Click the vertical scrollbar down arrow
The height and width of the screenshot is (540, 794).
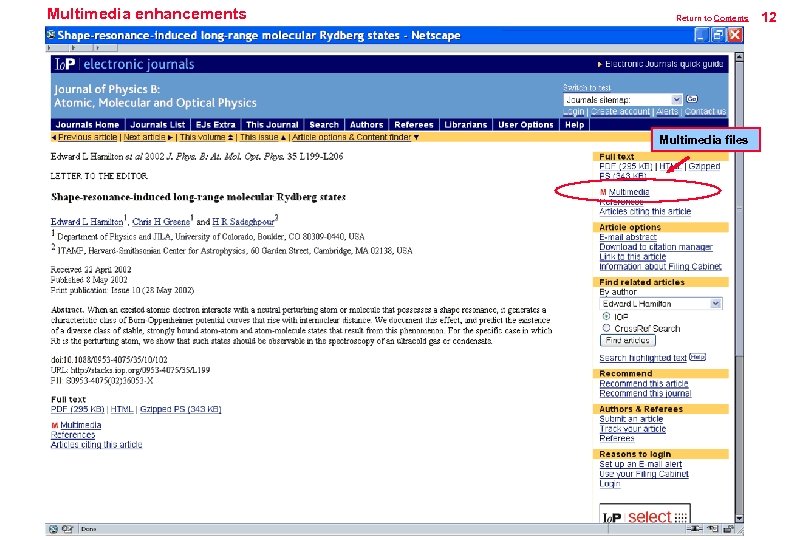(739, 519)
